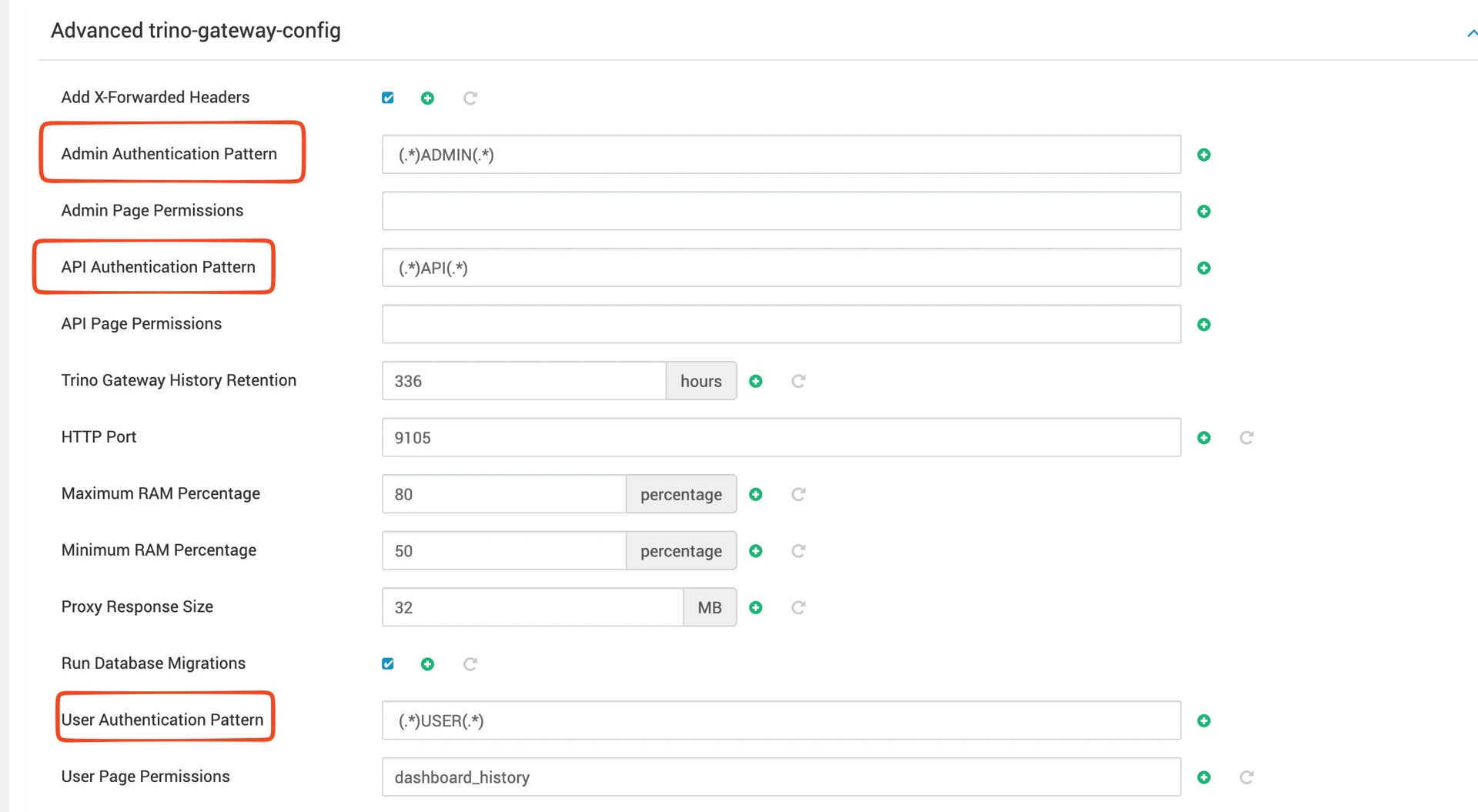
Task: Click green plus icon for History Retention
Action: (756, 381)
